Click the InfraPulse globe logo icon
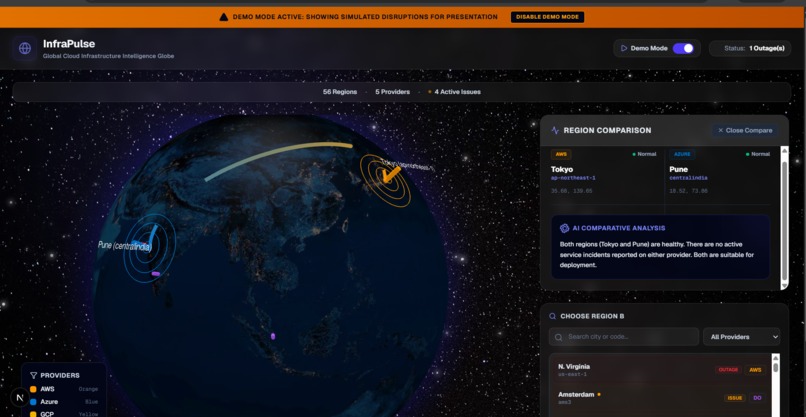 tap(25, 48)
